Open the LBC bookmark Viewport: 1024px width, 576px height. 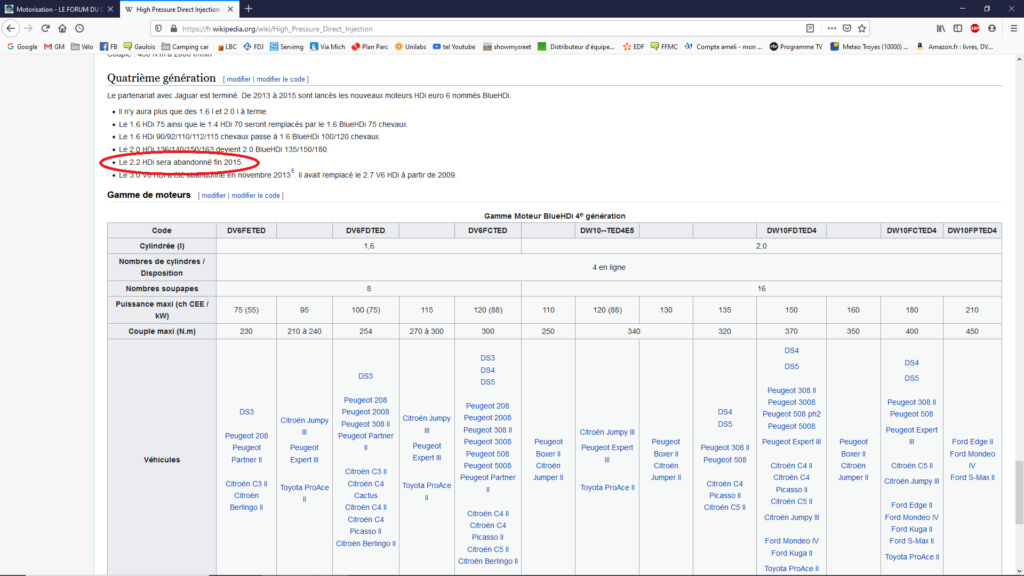coord(227,47)
